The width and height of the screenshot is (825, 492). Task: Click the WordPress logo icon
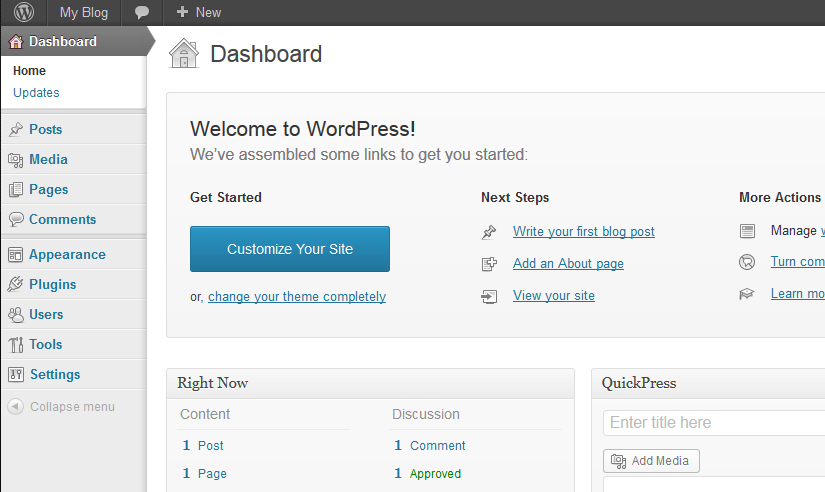pos(24,13)
